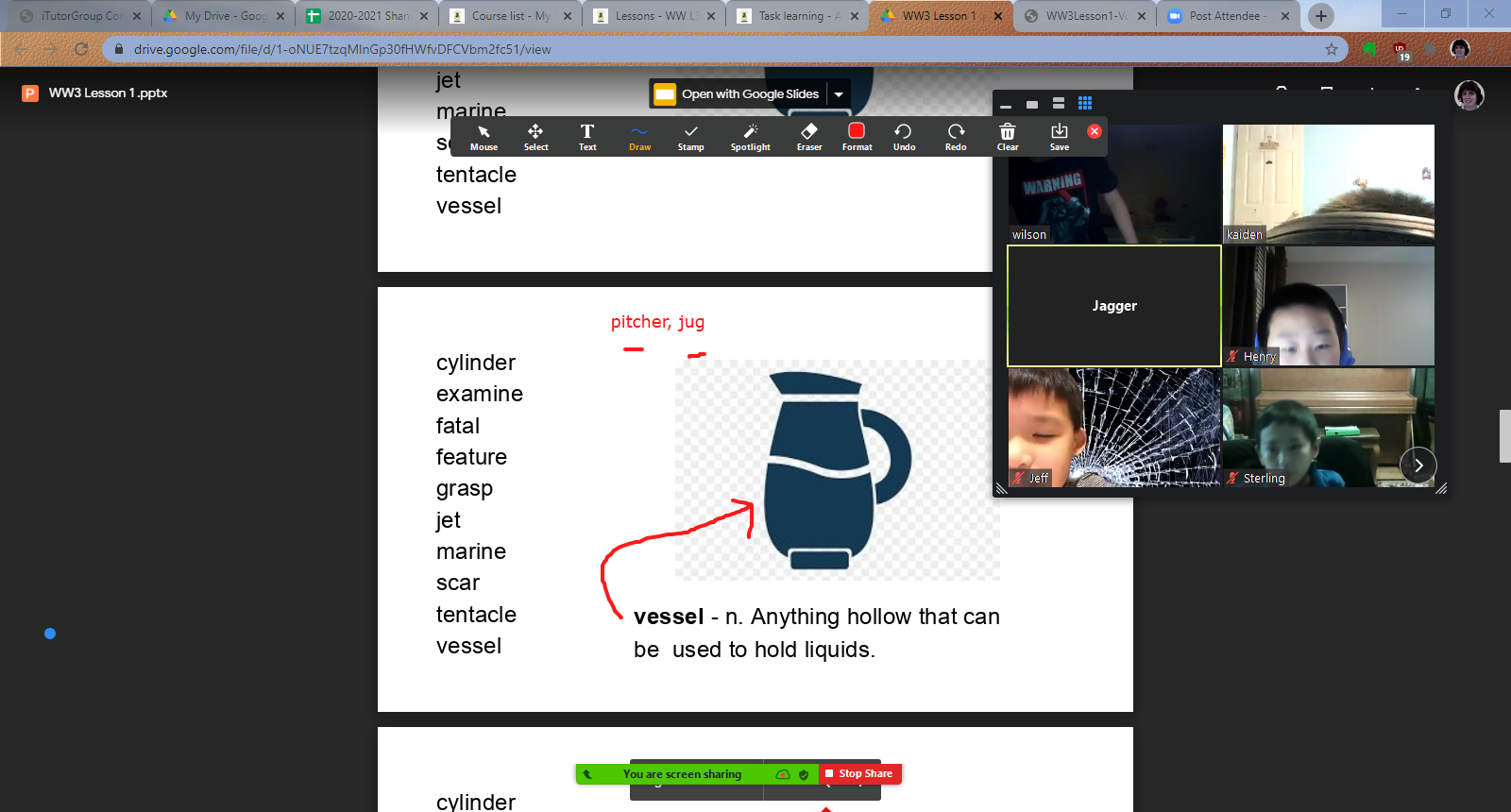Open the Format color options

click(857, 137)
